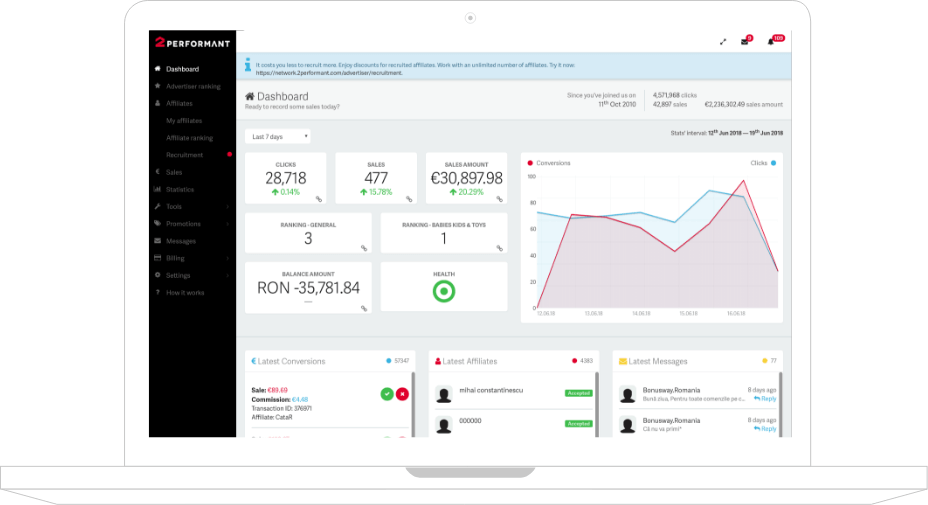Open the Last 7 days dropdown

point(277,136)
